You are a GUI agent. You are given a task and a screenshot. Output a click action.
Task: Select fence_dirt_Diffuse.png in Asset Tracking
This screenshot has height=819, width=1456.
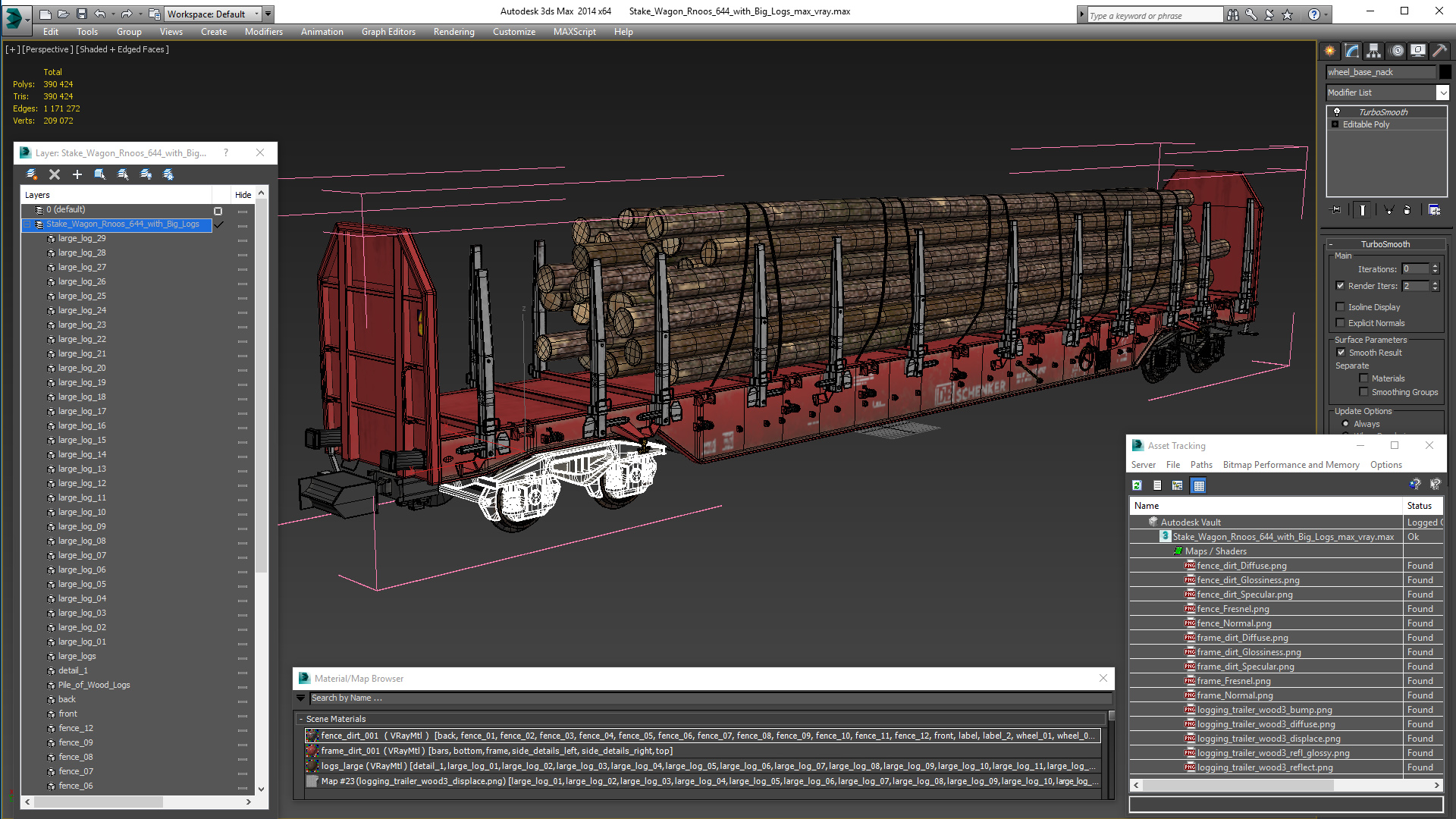tap(1241, 566)
